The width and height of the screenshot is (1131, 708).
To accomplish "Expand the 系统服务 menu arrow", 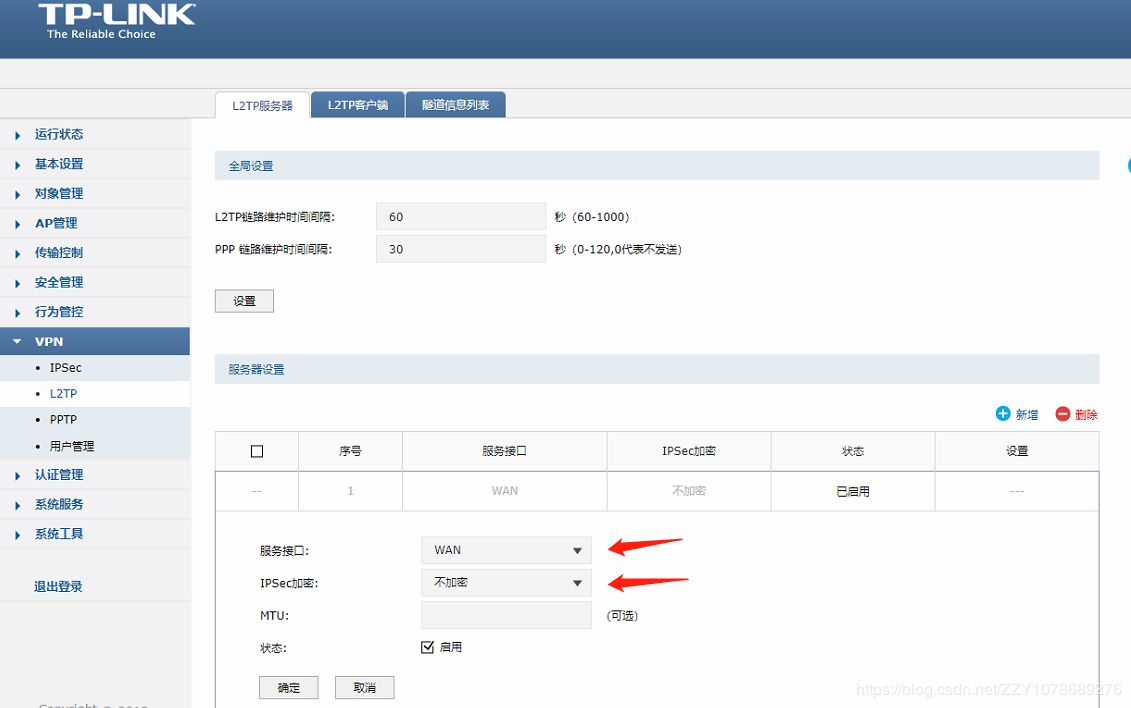I will tap(17, 505).
